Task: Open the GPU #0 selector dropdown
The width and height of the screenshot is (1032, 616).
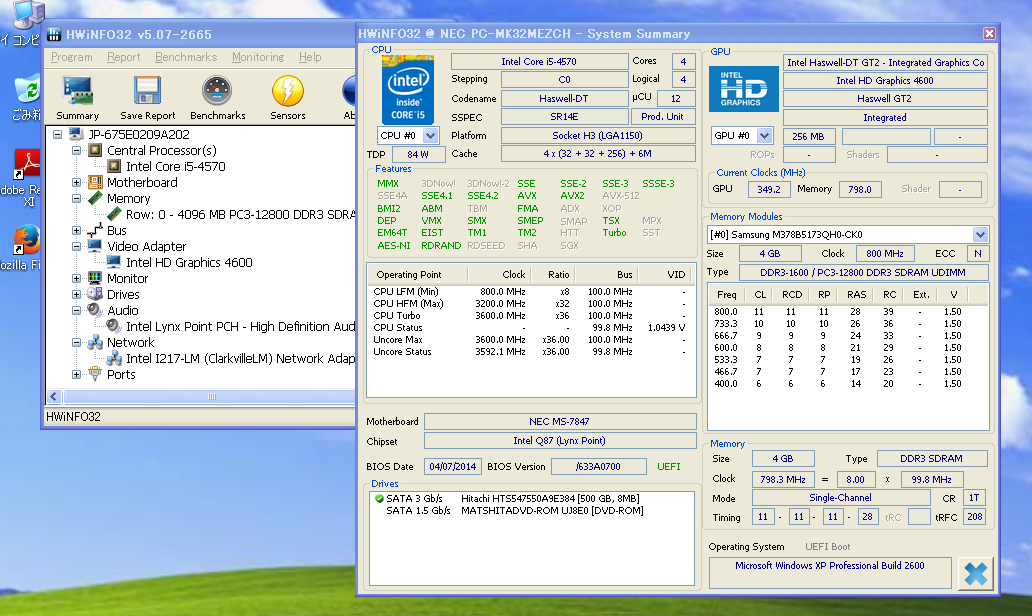Action: (x=764, y=135)
